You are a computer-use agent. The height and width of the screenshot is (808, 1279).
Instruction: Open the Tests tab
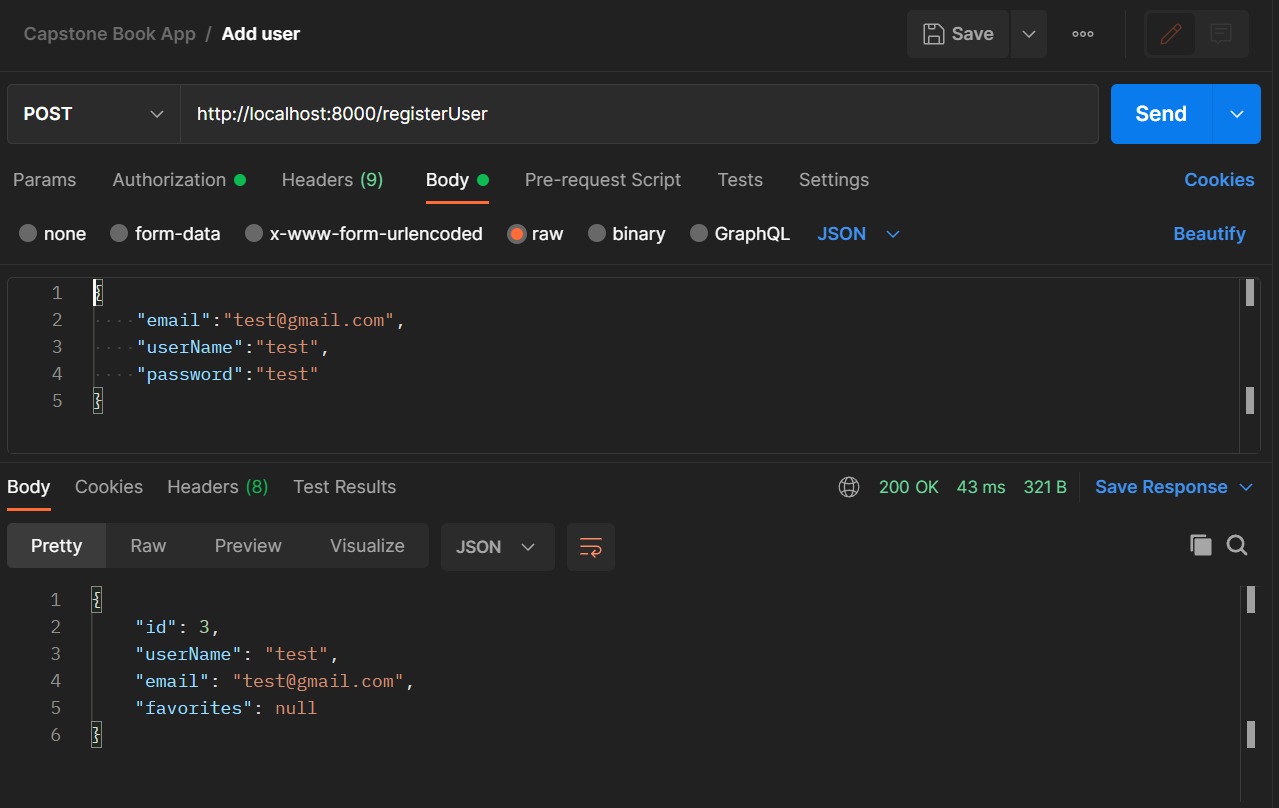tap(740, 180)
